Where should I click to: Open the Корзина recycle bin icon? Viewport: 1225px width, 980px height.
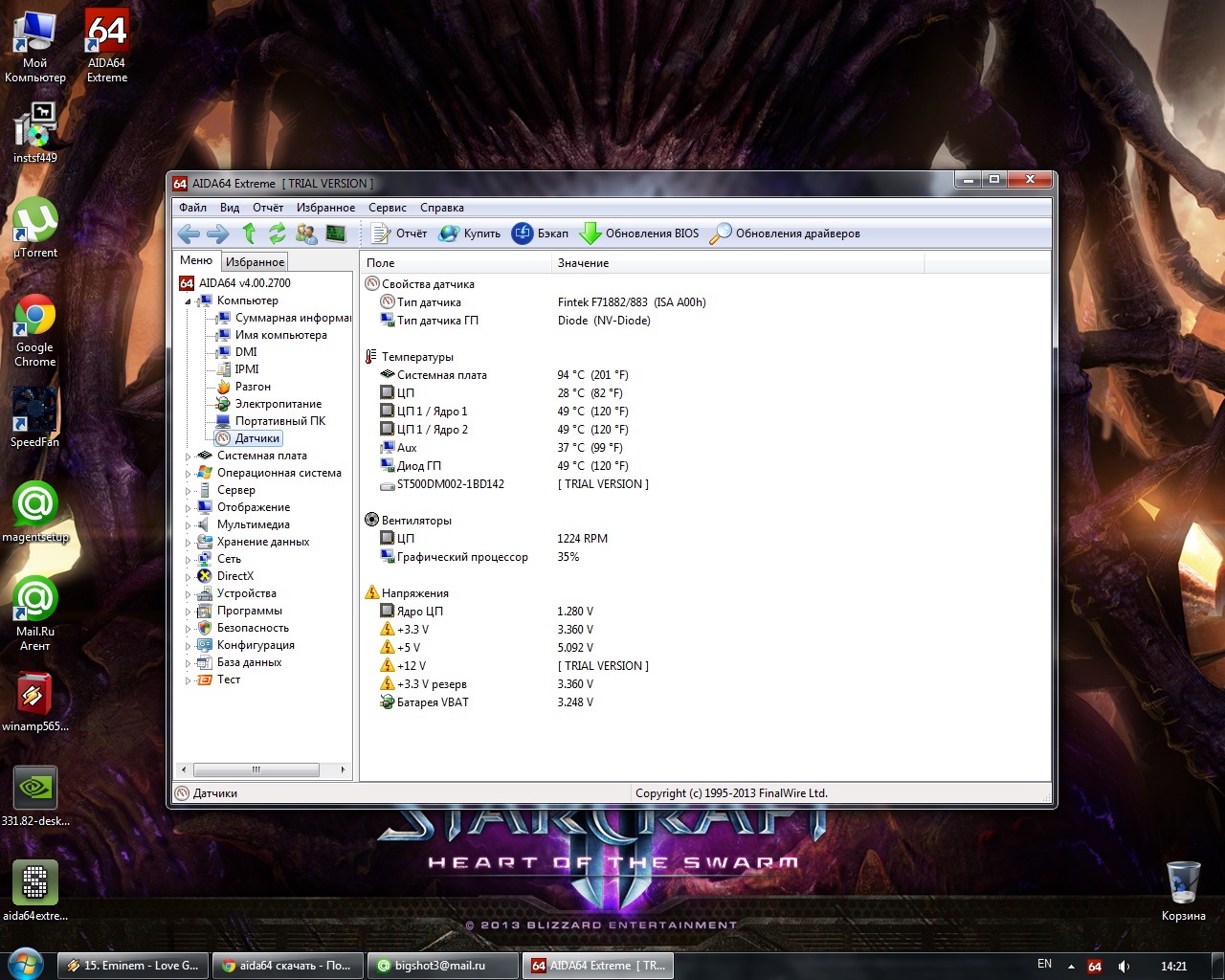[x=1184, y=891]
